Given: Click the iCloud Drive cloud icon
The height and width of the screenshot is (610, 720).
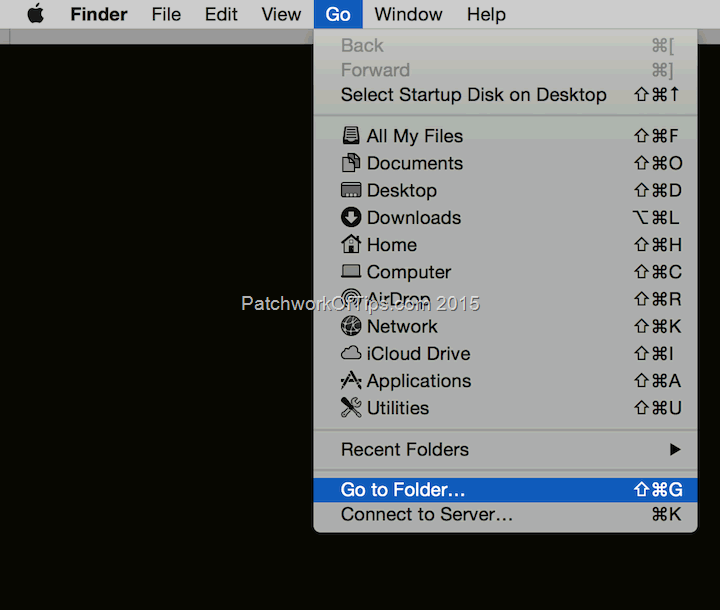Looking at the screenshot, I should coord(351,353).
